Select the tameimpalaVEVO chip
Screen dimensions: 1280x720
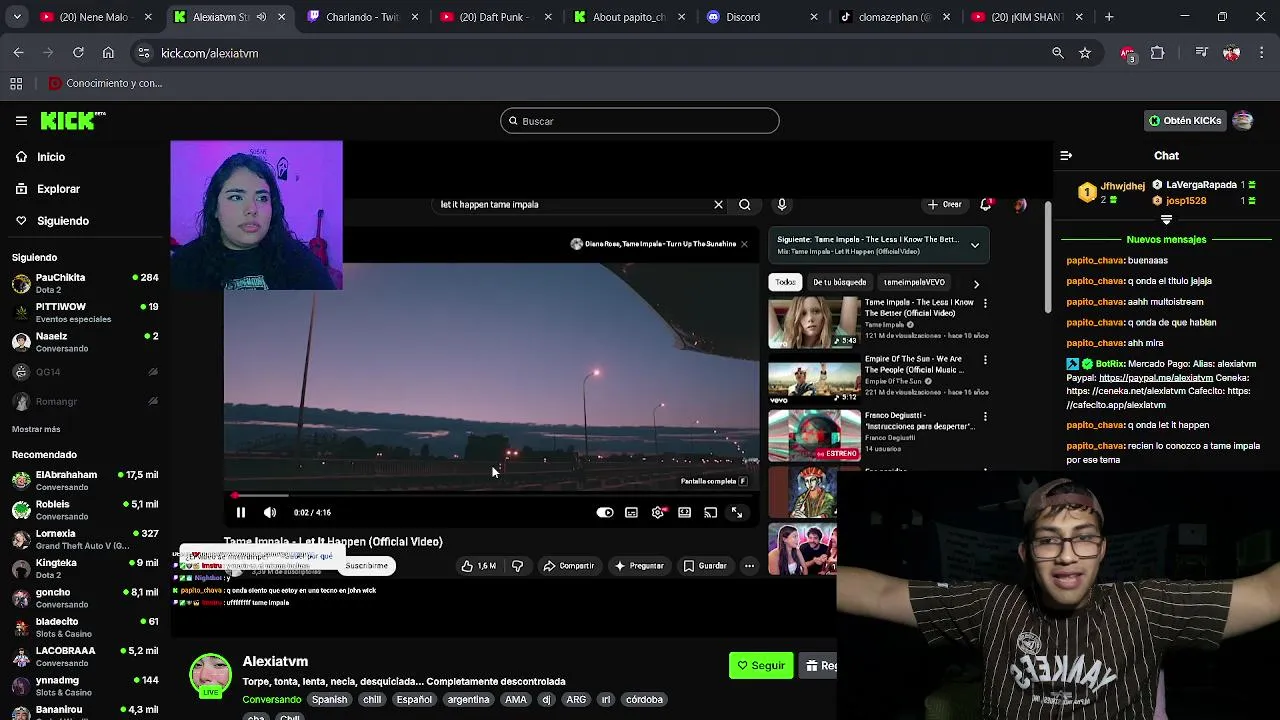click(914, 282)
